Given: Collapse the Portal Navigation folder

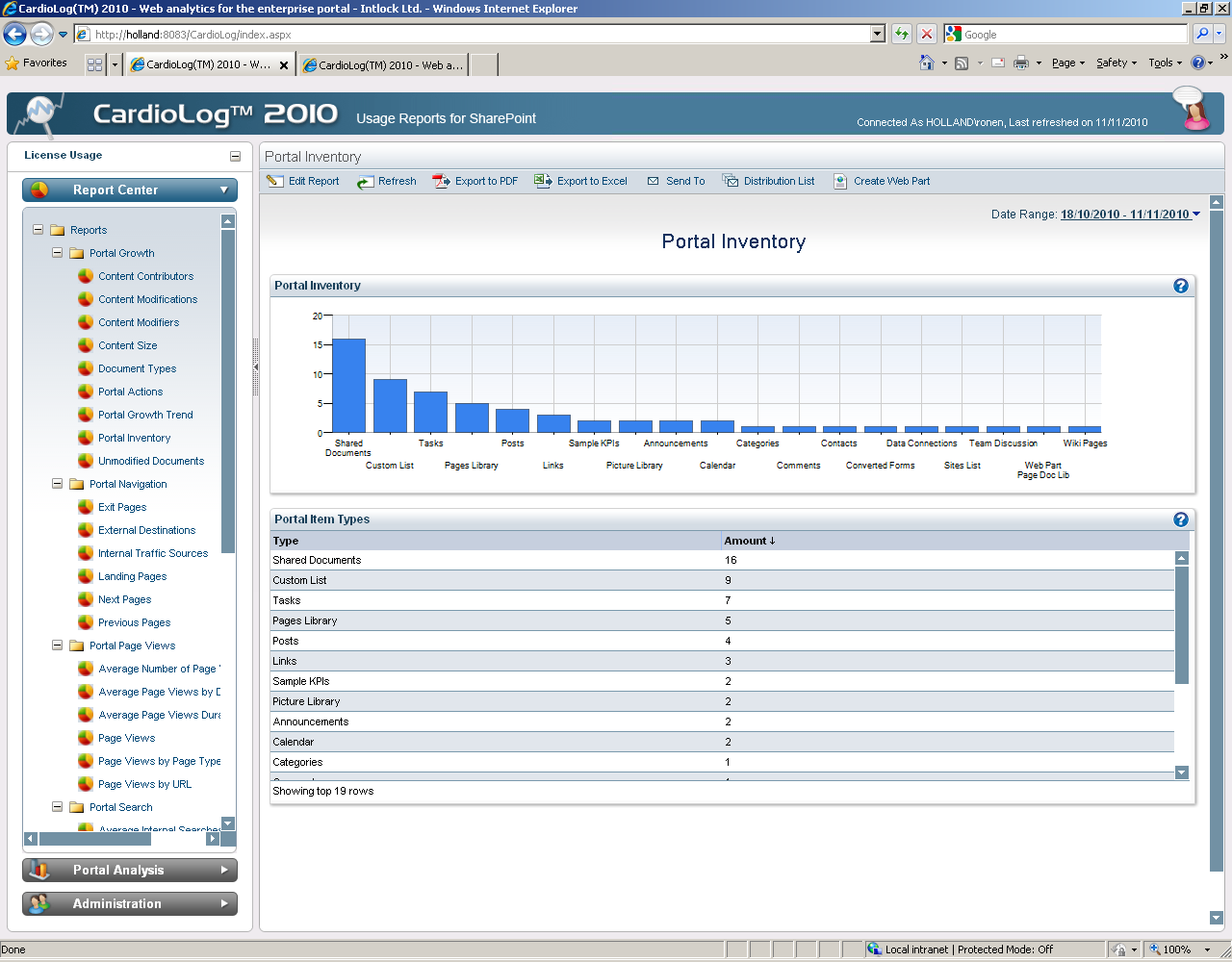Looking at the screenshot, I should pyautogui.click(x=57, y=484).
